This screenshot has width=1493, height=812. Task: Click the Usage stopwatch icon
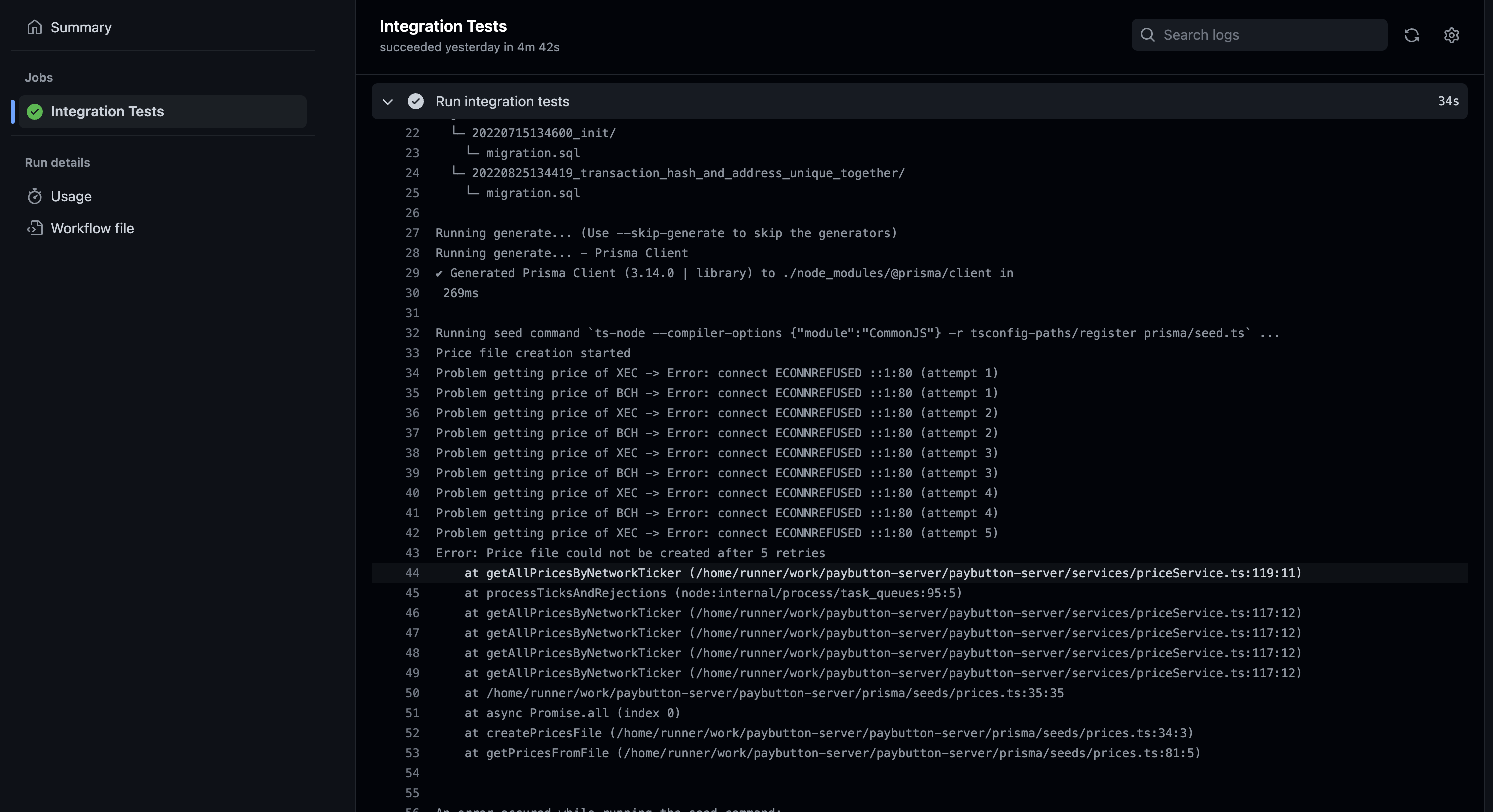click(x=35, y=196)
